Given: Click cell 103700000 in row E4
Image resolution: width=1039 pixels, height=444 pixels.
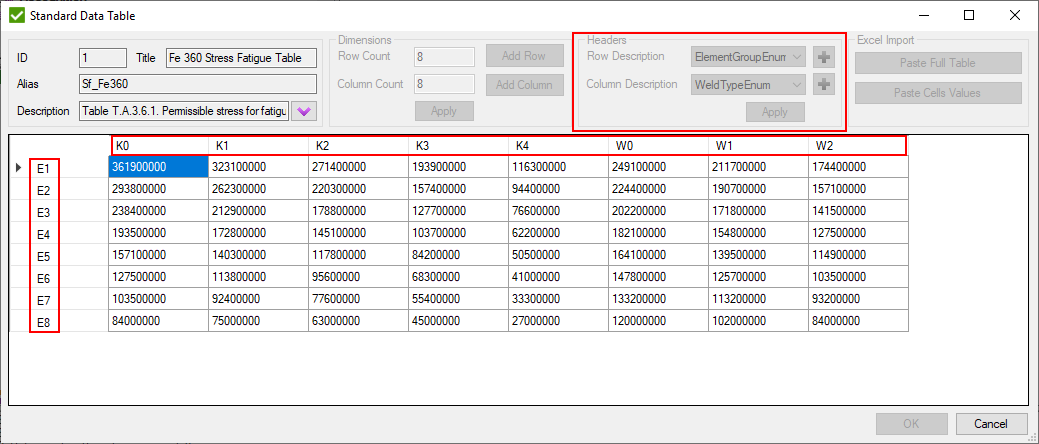Looking at the screenshot, I should (x=459, y=233).
